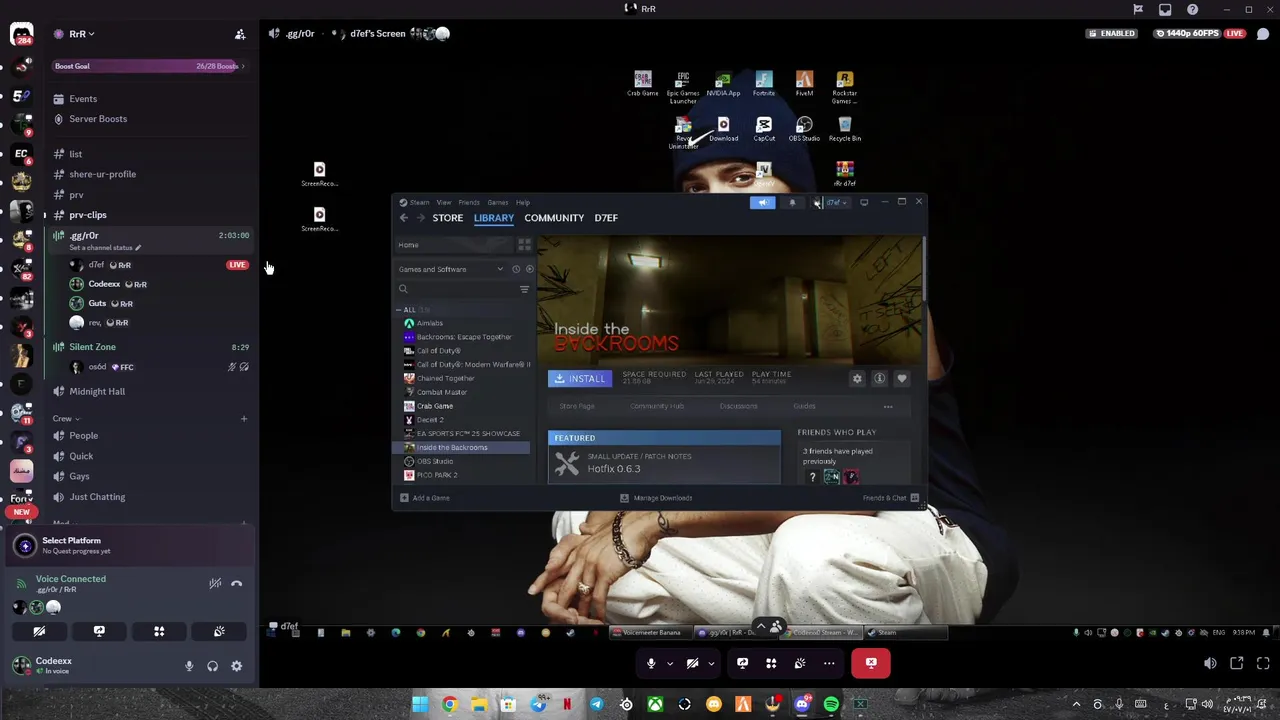This screenshot has width=1280, height=720.
Task: Click the red stop watching stream button
Action: point(871,663)
